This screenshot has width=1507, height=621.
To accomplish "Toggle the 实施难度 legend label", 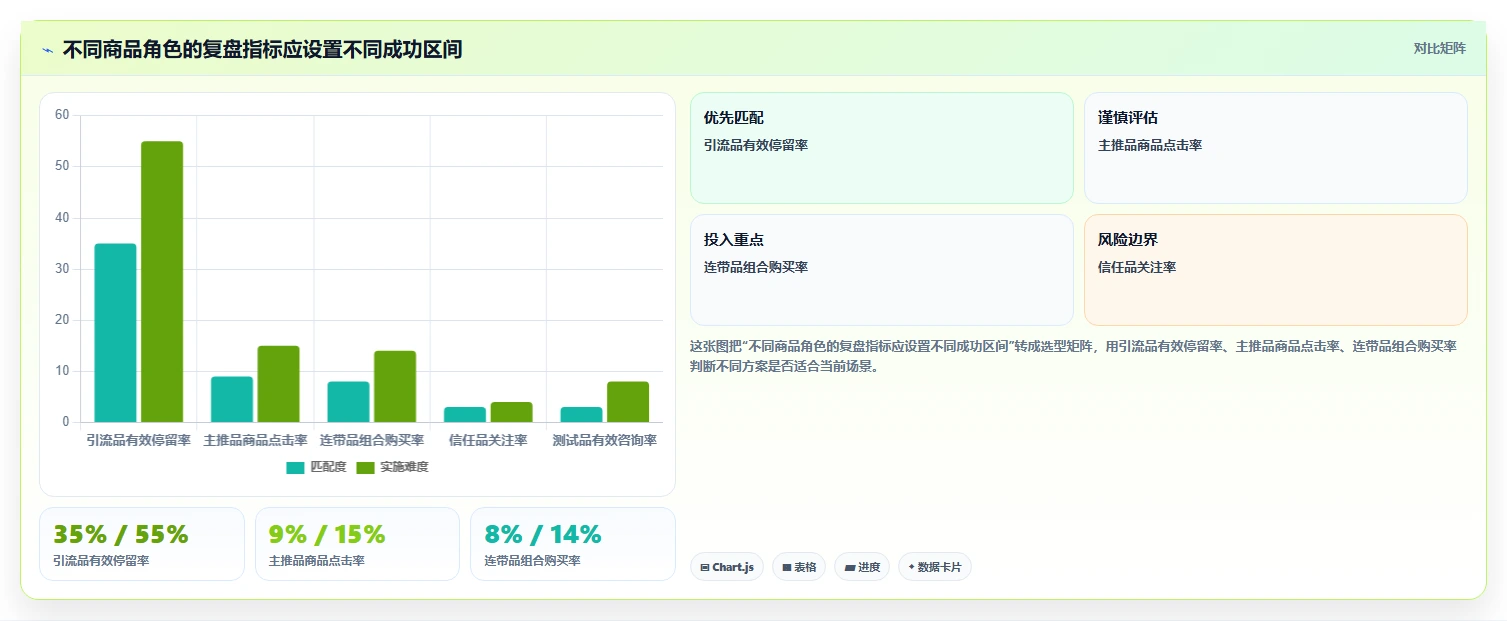I will 404,467.
